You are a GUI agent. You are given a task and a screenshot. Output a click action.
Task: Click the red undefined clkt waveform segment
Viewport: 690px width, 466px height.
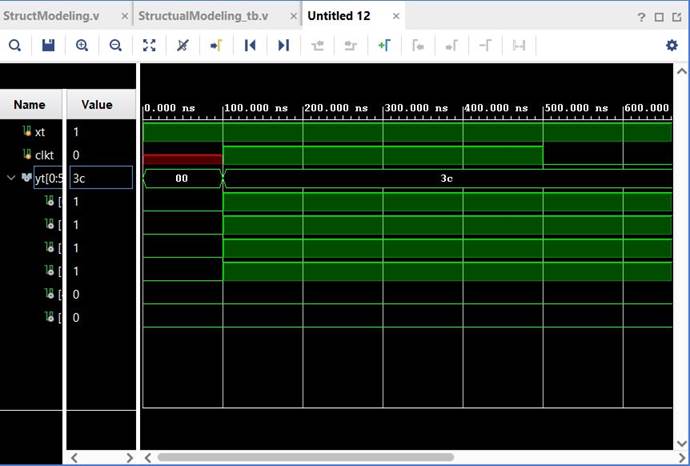(183, 159)
